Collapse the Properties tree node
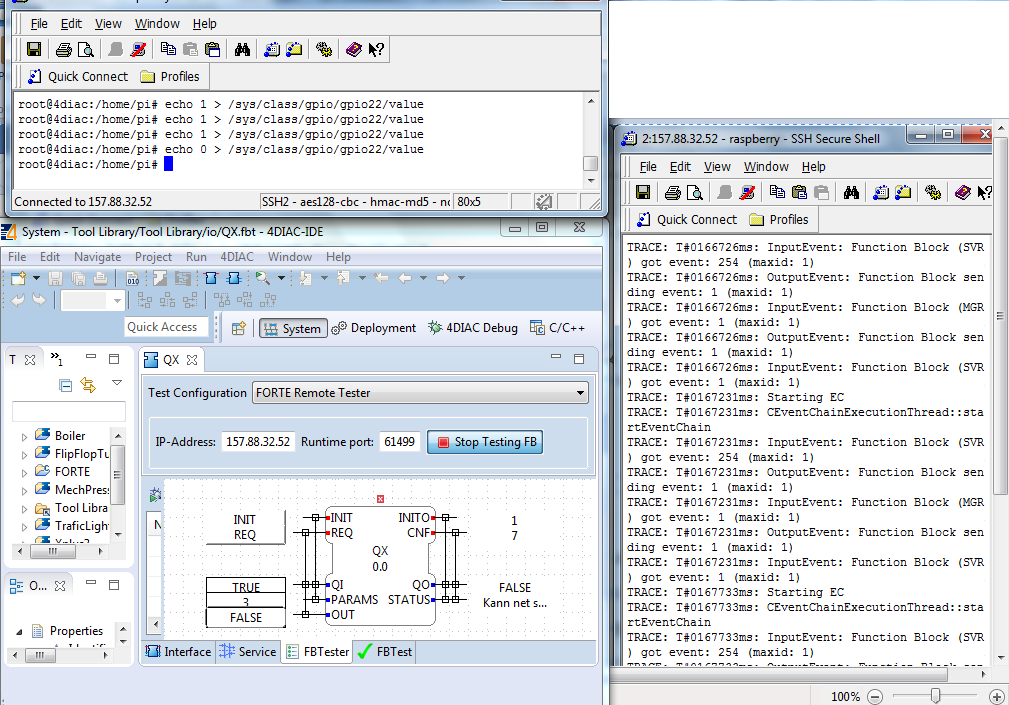Image resolution: width=1009 pixels, height=705 pixels. 20,632
